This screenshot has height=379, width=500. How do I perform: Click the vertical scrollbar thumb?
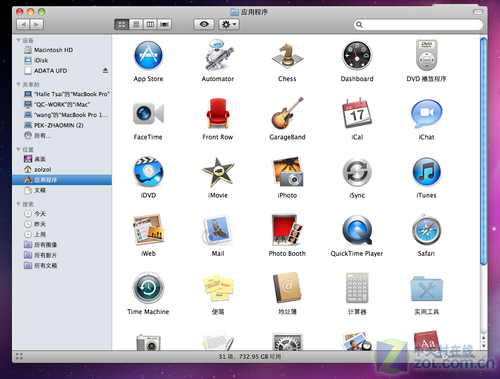483,152
